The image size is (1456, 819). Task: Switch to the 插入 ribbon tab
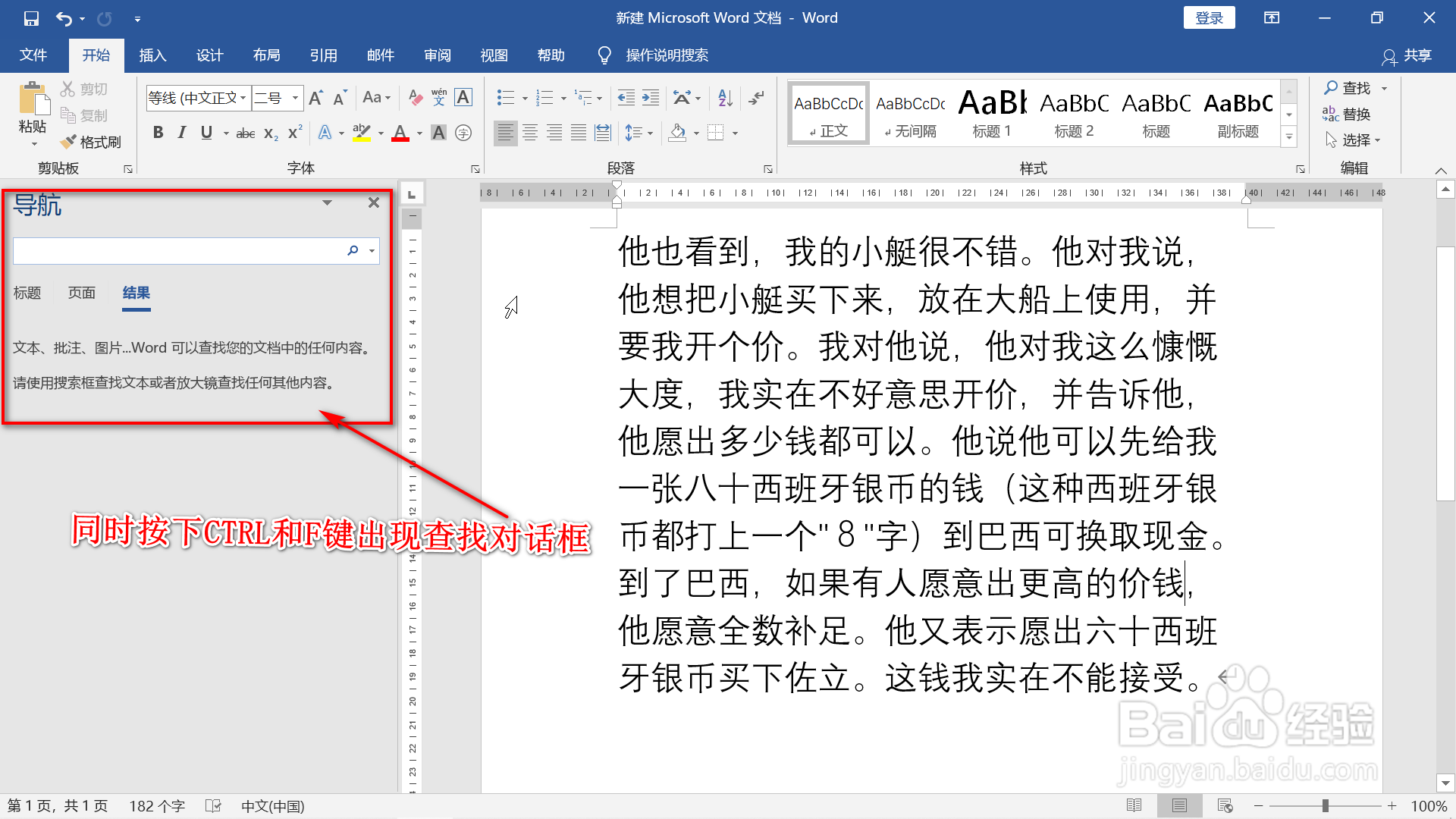(152, 55)
